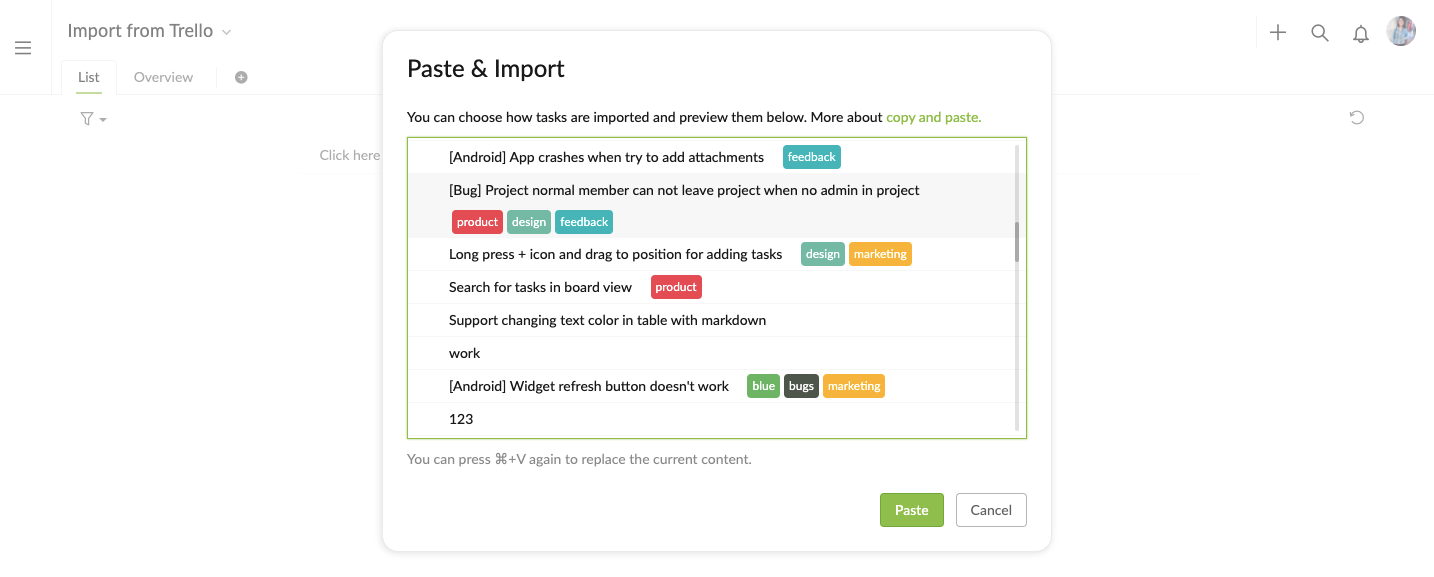Click feedback tag on App crashes task

(812, 157)
